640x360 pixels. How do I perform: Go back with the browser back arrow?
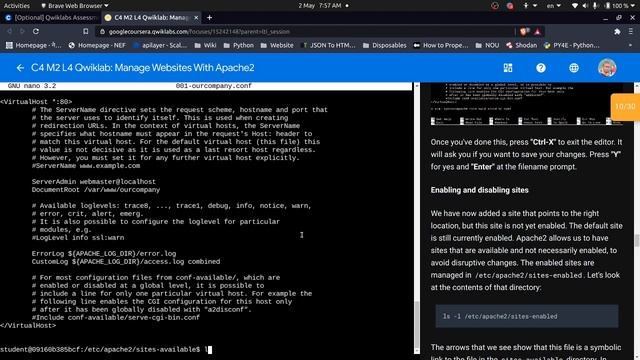coord(9,31)
